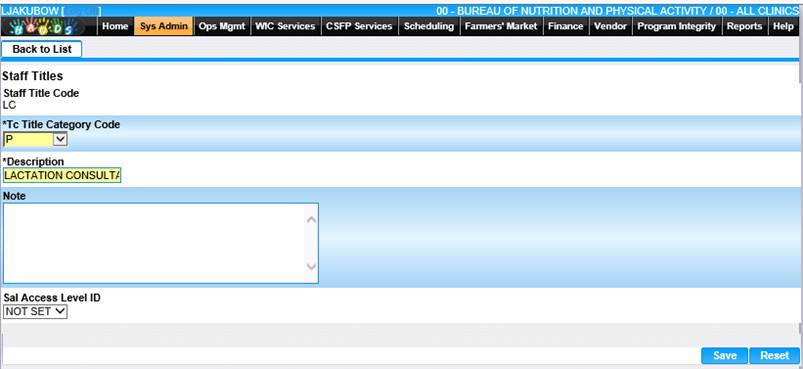Image resolution: width=803 pixels, height=369 pixels.
Task: Open the Program Integrity menu
Action: pyautogui.click(x=677, y=26)
